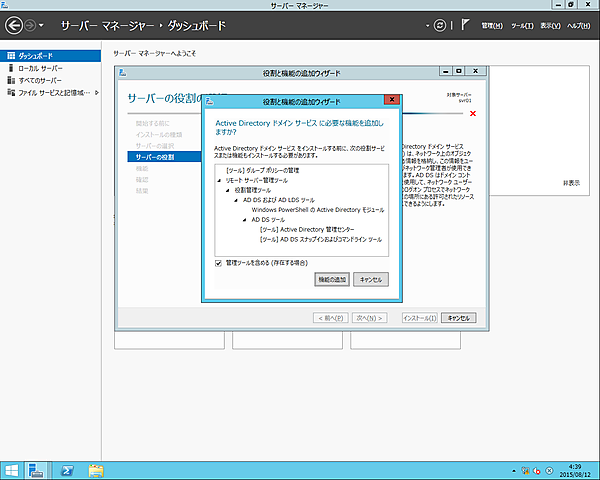
Task: Open PowerShell from the taskbar
Action: [67, 470]
